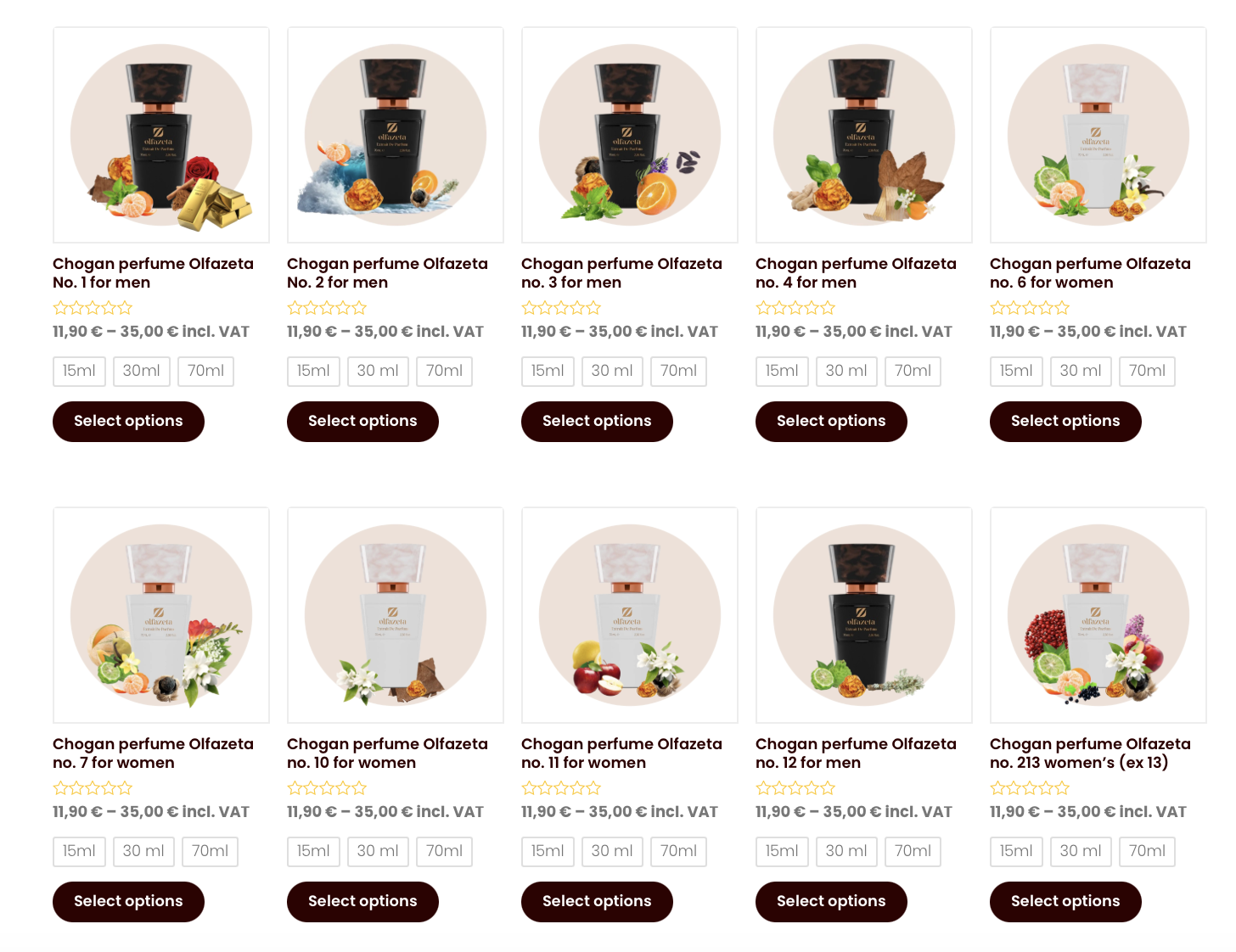
Task: Open Olfazeta no. 6 for women product image
Action: click(1098, 135)
